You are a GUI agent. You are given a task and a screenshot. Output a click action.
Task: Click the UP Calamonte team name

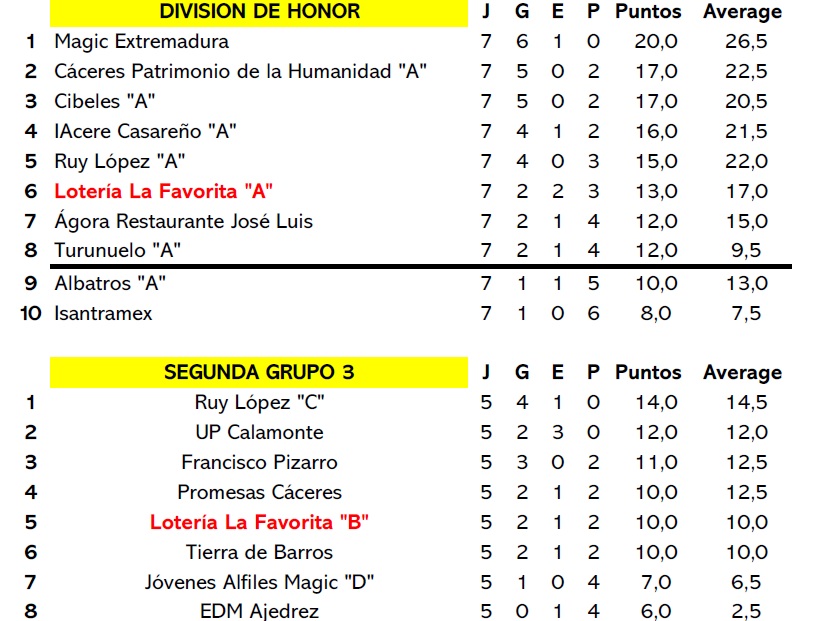click(x=259, y=432)
